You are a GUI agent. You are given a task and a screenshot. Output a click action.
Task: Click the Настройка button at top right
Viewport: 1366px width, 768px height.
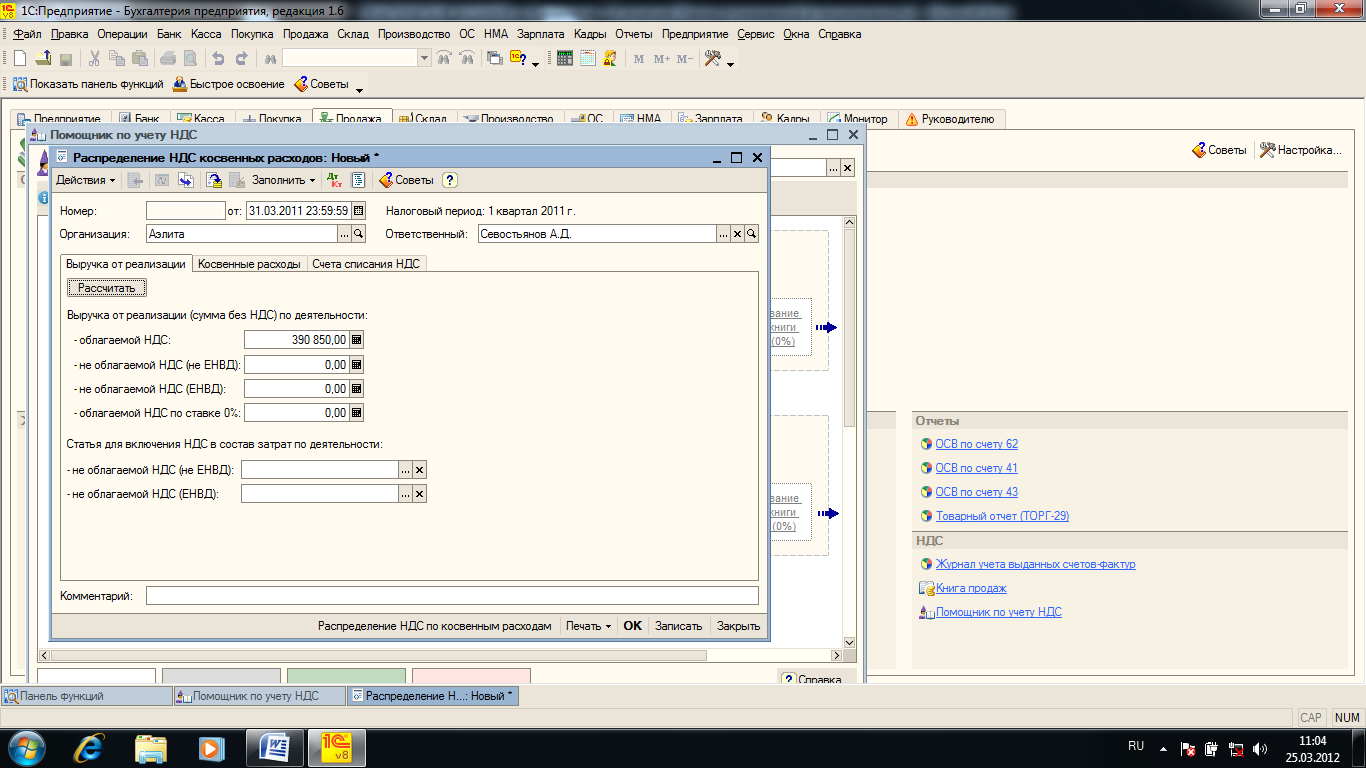(1301, 150)
